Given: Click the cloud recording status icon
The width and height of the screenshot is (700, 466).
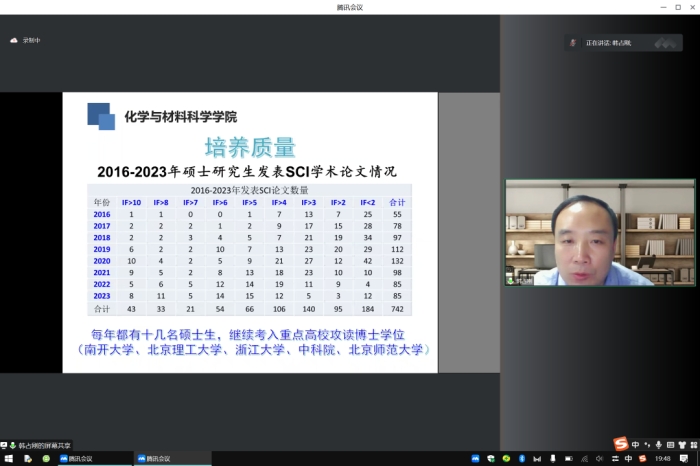Looking at the screenshot, I should pos(14,40).
